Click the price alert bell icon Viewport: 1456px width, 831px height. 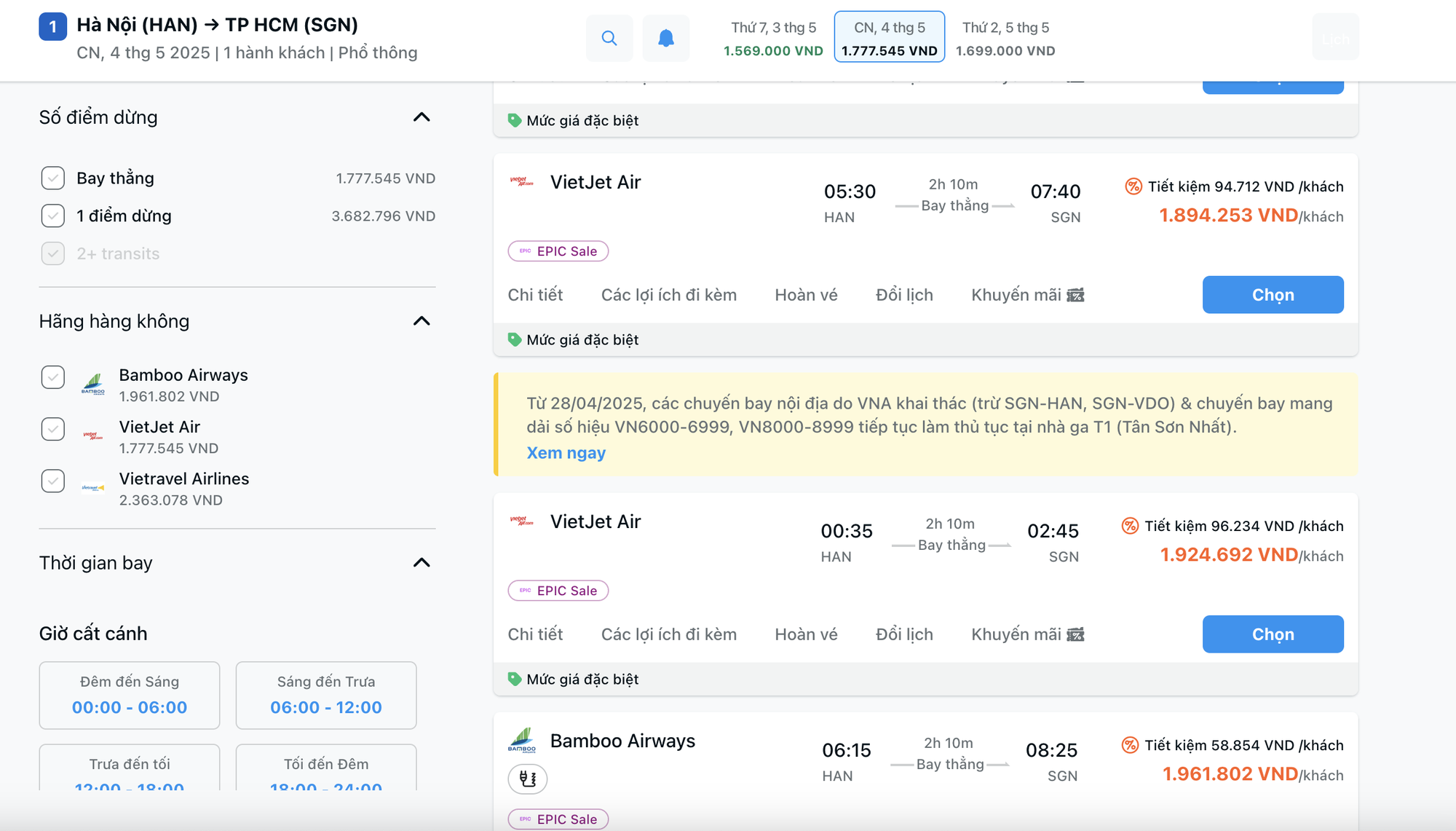tap(665, 38)
